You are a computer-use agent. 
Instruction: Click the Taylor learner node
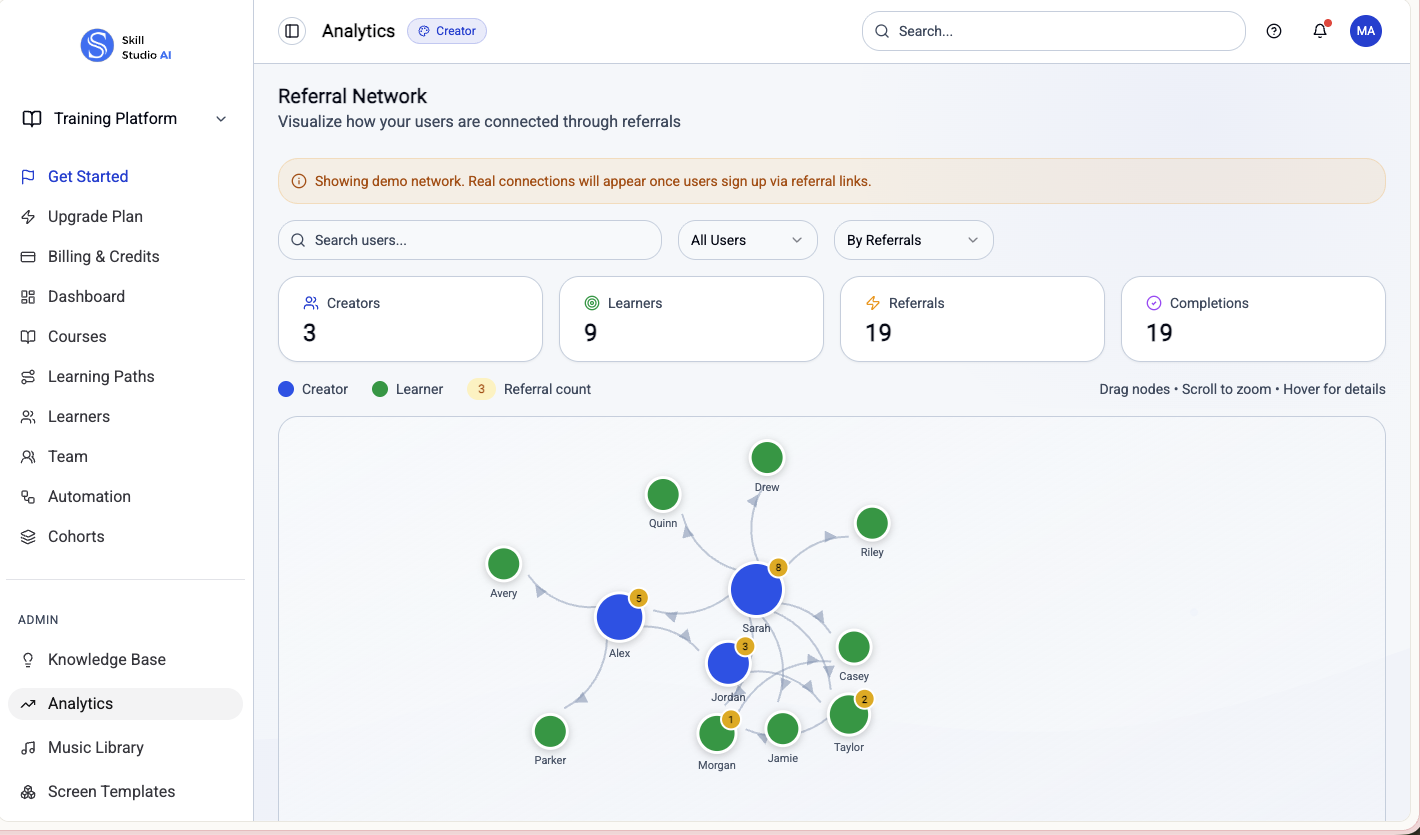[848, 715]
